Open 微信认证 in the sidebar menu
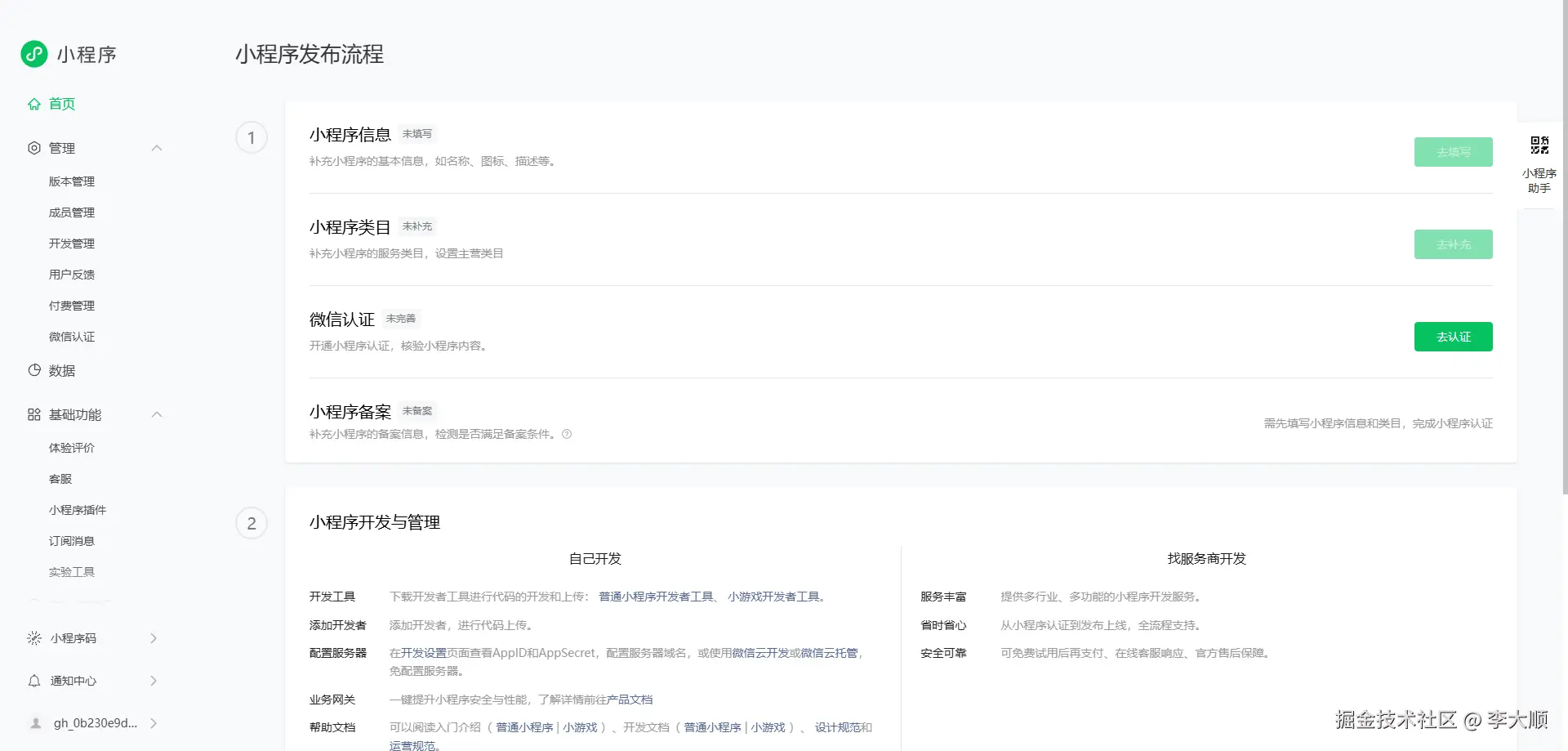The height and width of the screenshot is (751, 1568). (72, 337)
